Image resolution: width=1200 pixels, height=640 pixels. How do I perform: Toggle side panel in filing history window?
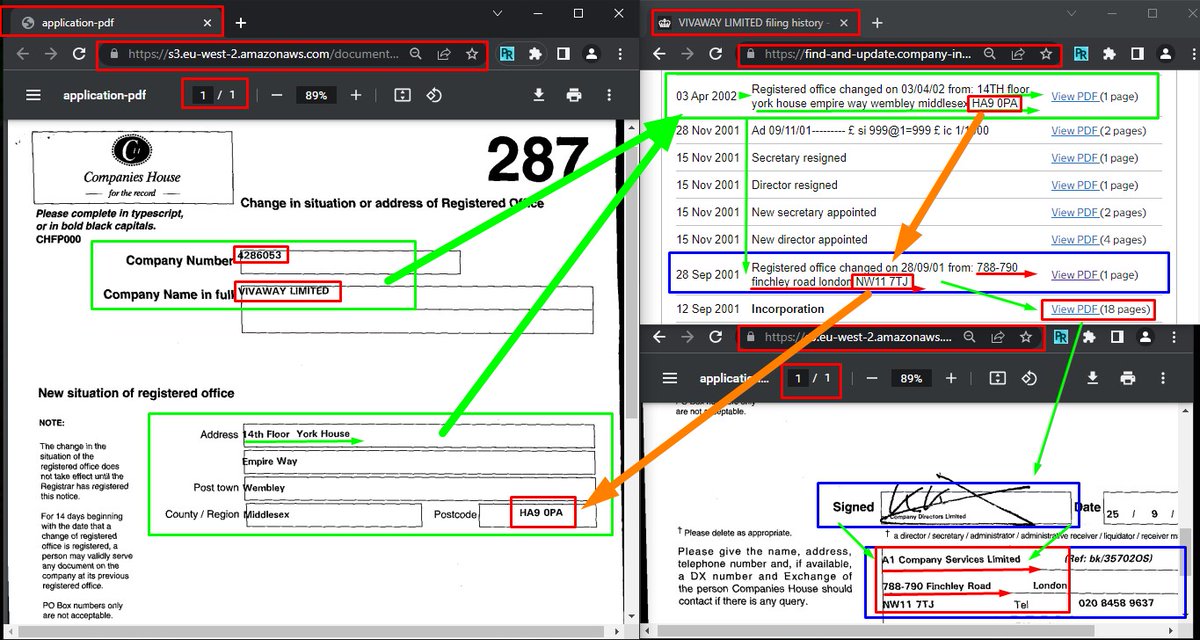pos(1137,54)
